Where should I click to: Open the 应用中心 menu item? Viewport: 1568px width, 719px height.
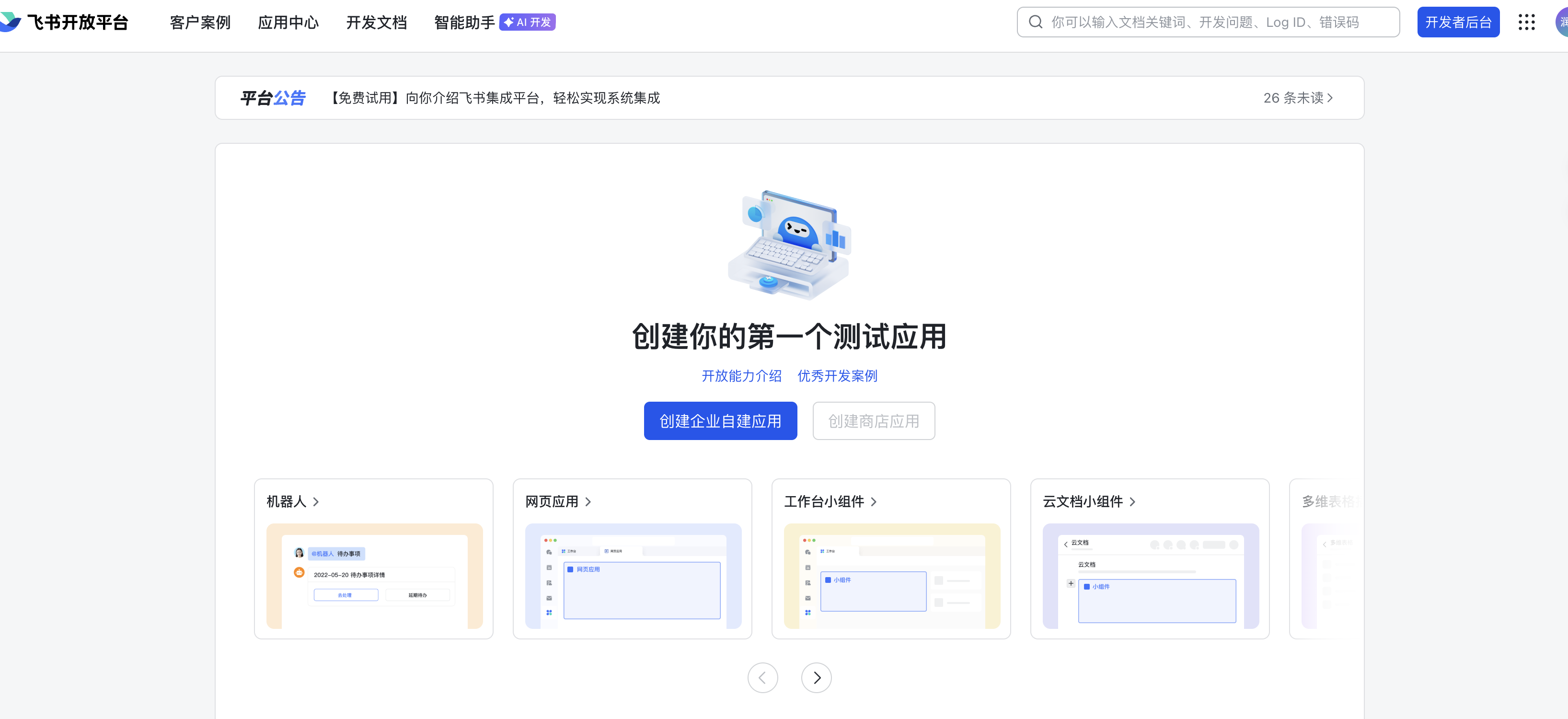[x=288, y=23]
